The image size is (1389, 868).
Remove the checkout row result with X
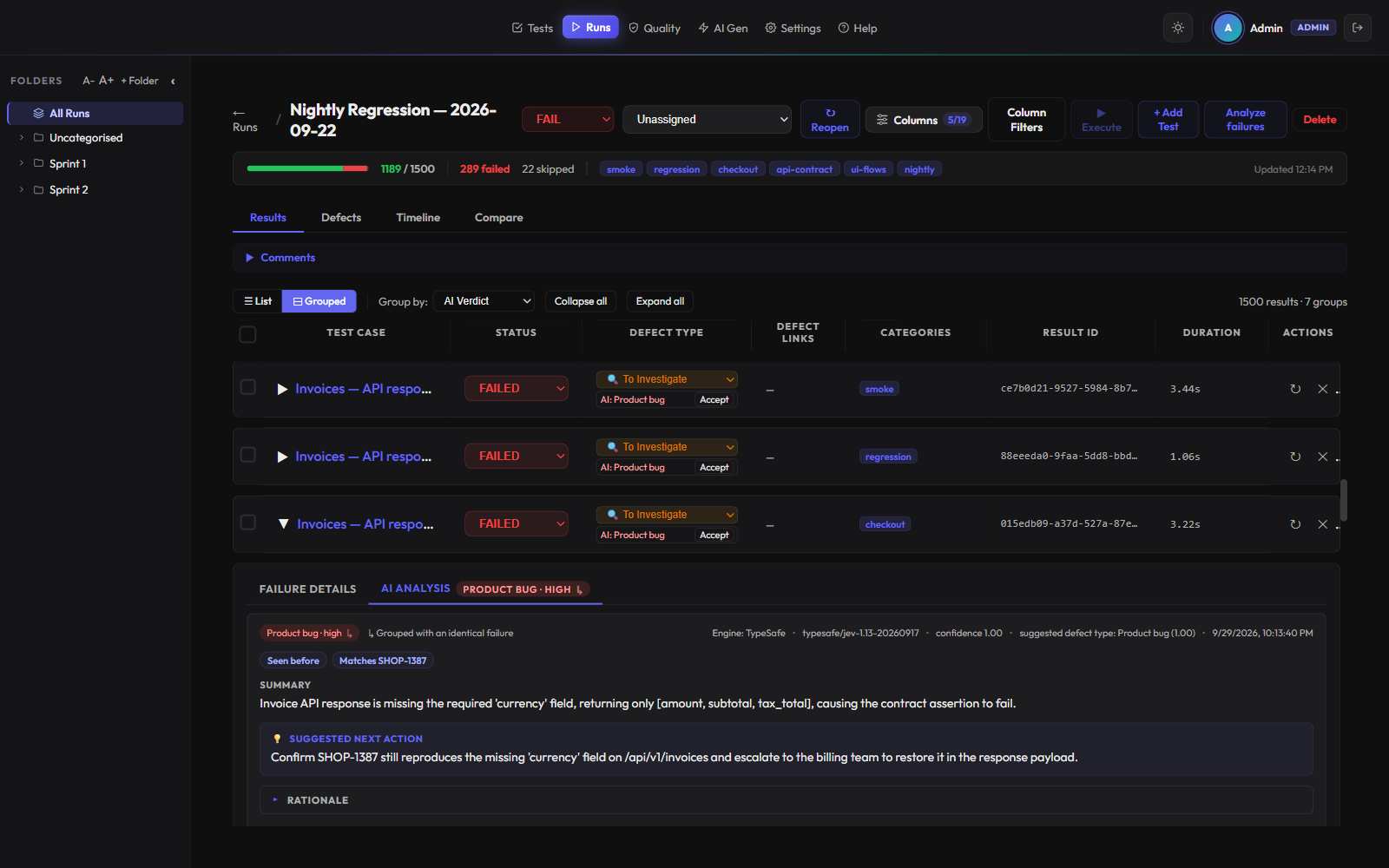coord(1323,524)
